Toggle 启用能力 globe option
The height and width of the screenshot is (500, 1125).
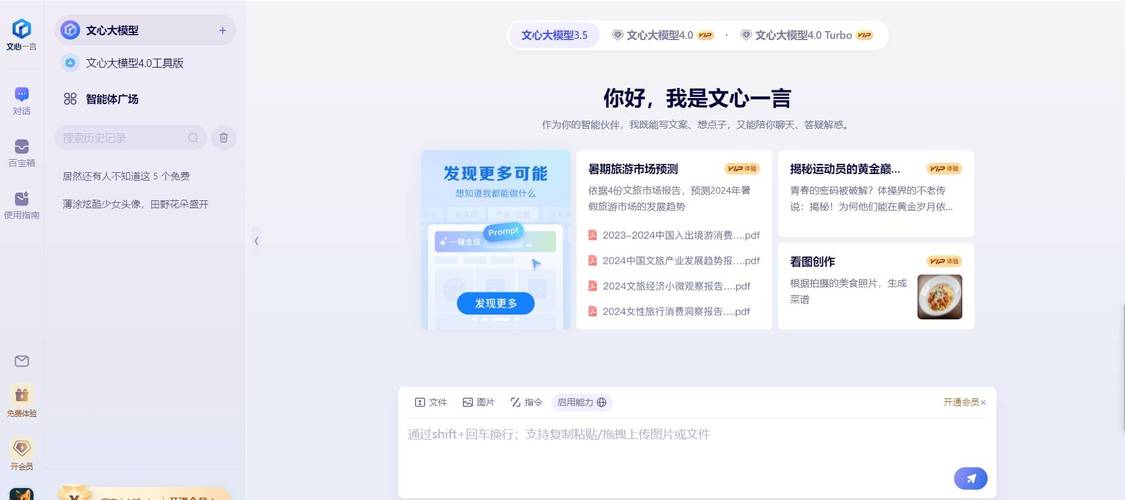582,402
